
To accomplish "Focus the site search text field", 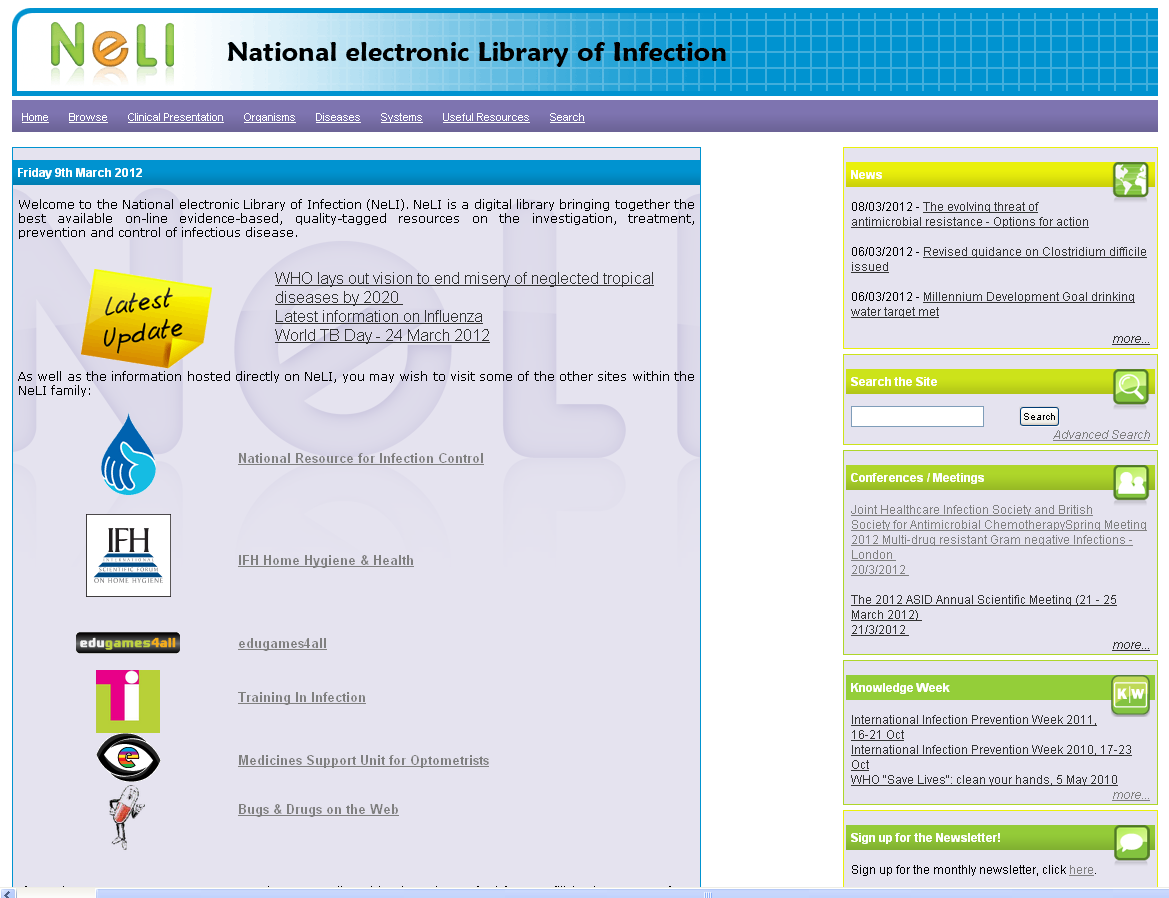I will [x=917, y=417].
